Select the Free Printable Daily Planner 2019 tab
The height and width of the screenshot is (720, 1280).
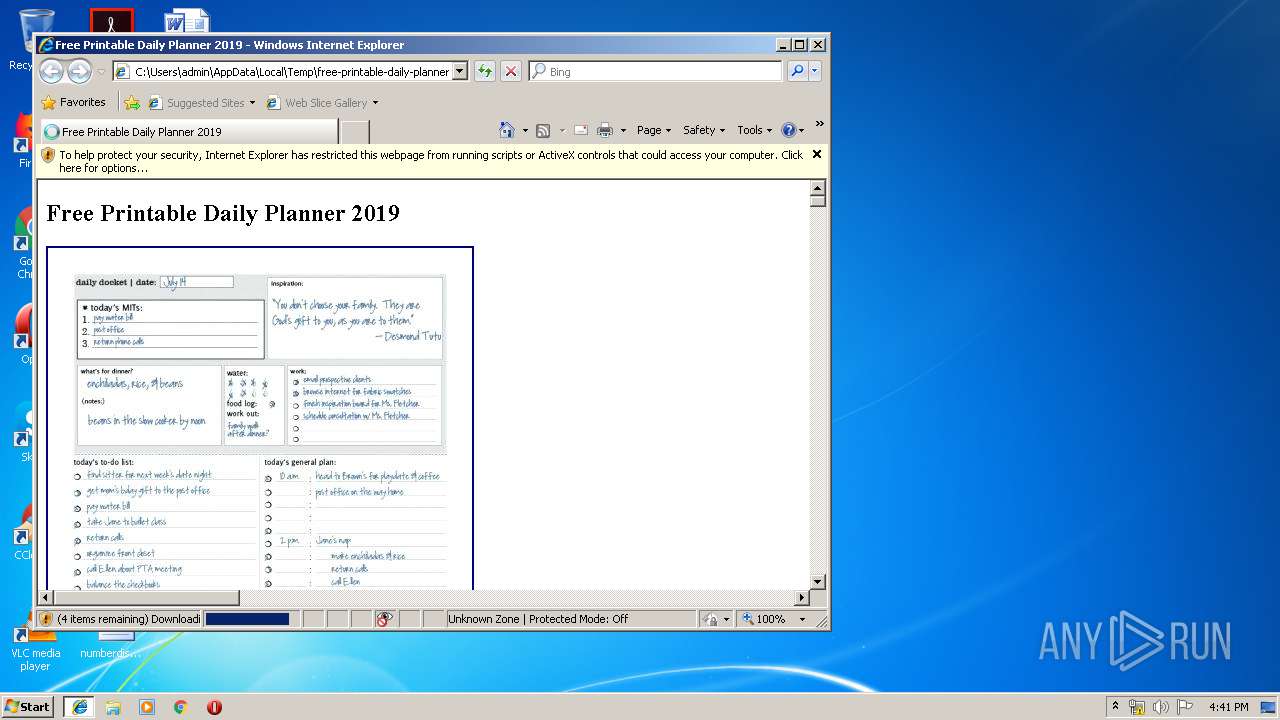click(x=189, y=132)
